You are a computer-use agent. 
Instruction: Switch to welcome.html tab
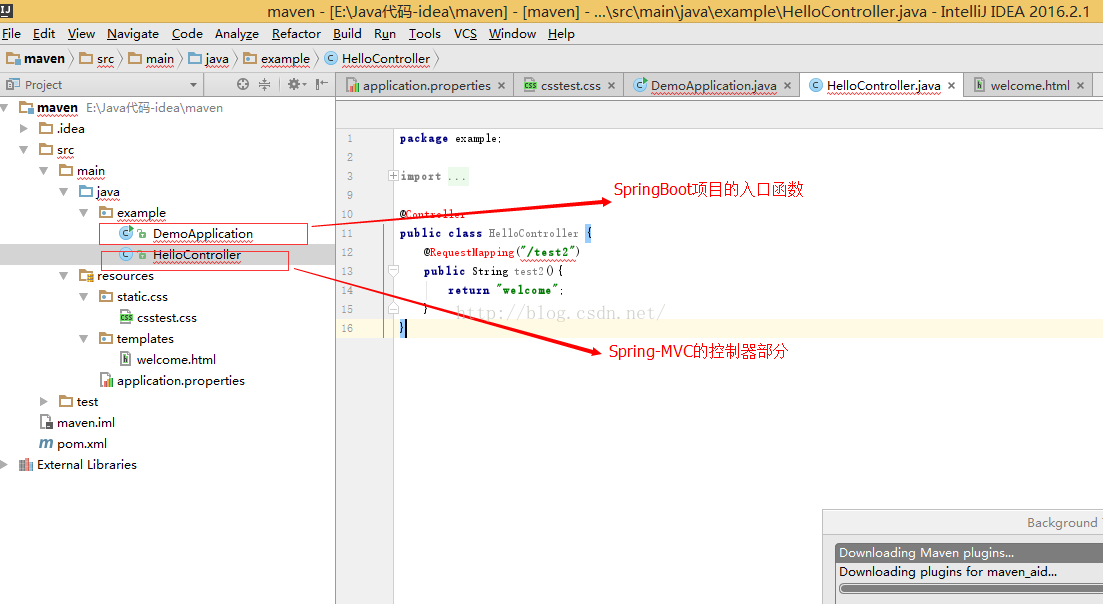[x=1030, y=85]
